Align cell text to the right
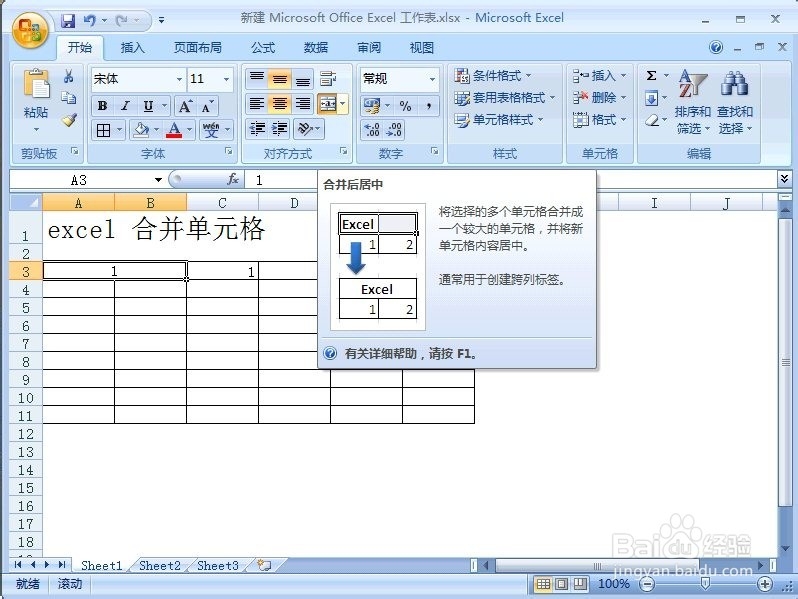This screenshot has height=599, width=798. pos(303,104)
